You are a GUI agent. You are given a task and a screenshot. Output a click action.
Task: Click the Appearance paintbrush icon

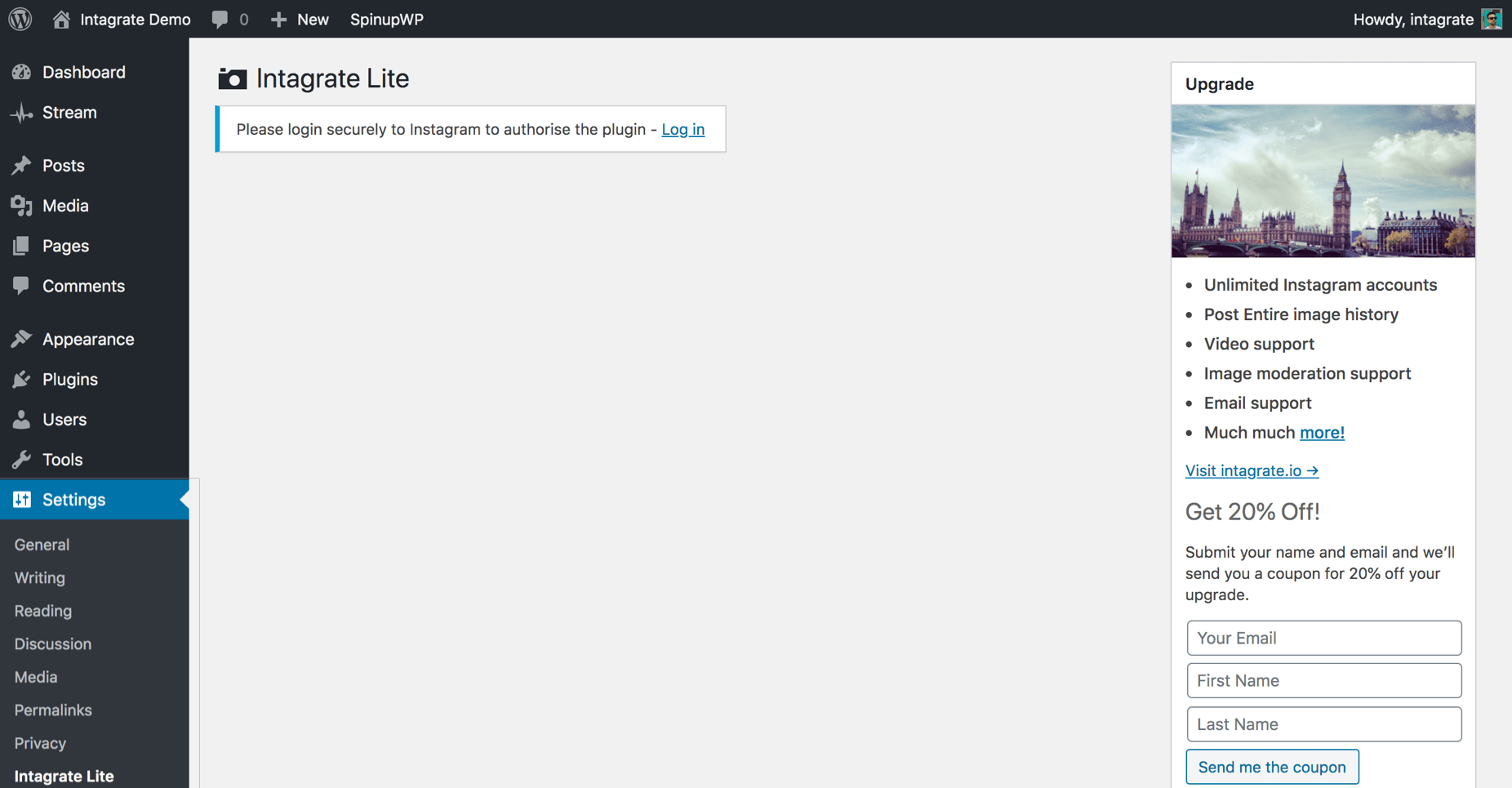[x=21, y=339]
